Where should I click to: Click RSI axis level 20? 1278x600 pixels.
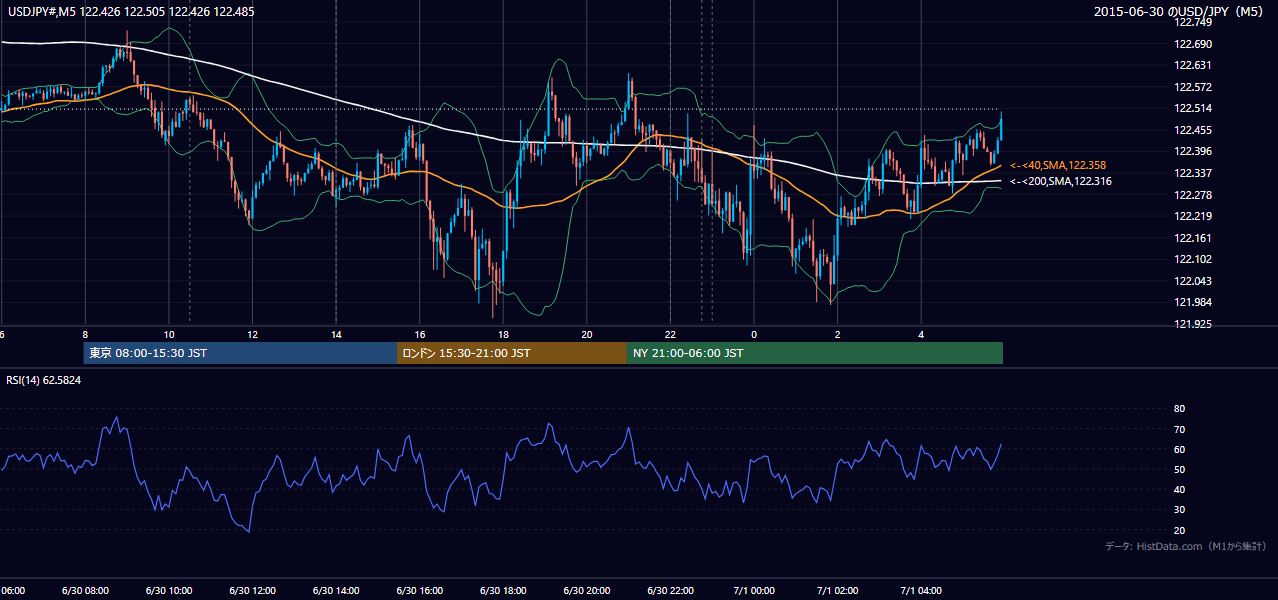[x=1179, y=530]
